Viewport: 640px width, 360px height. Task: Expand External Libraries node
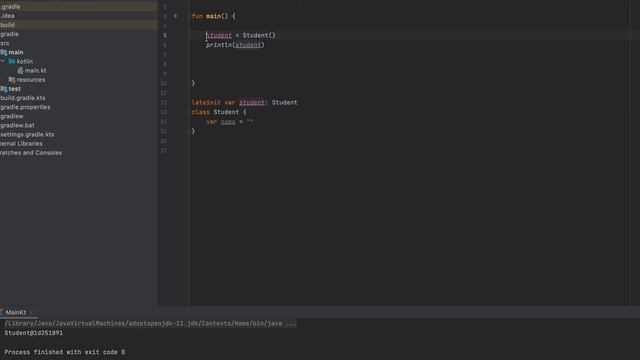click(x=21, y=144)
